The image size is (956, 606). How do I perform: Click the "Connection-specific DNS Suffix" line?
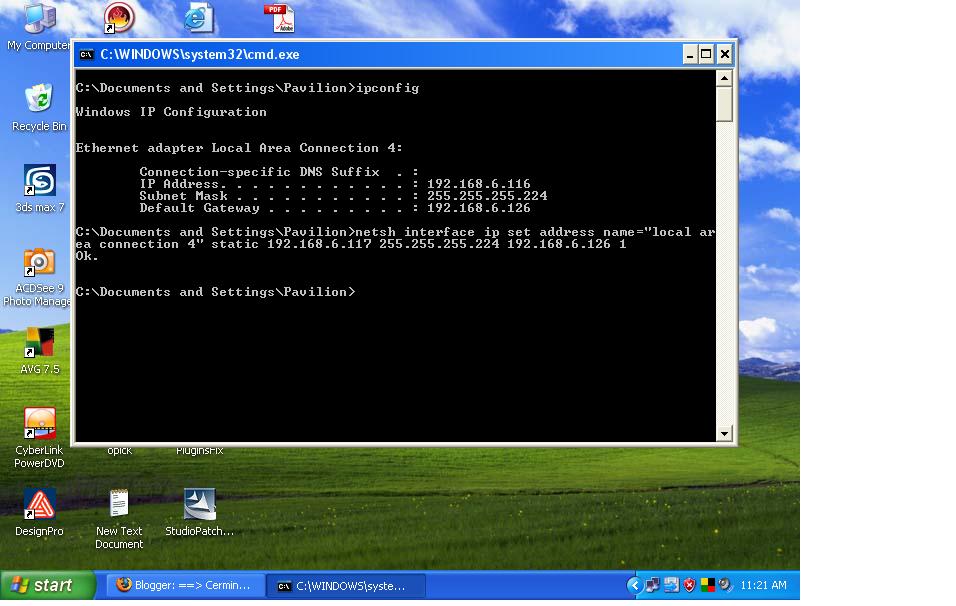click(x=279, y=172)
